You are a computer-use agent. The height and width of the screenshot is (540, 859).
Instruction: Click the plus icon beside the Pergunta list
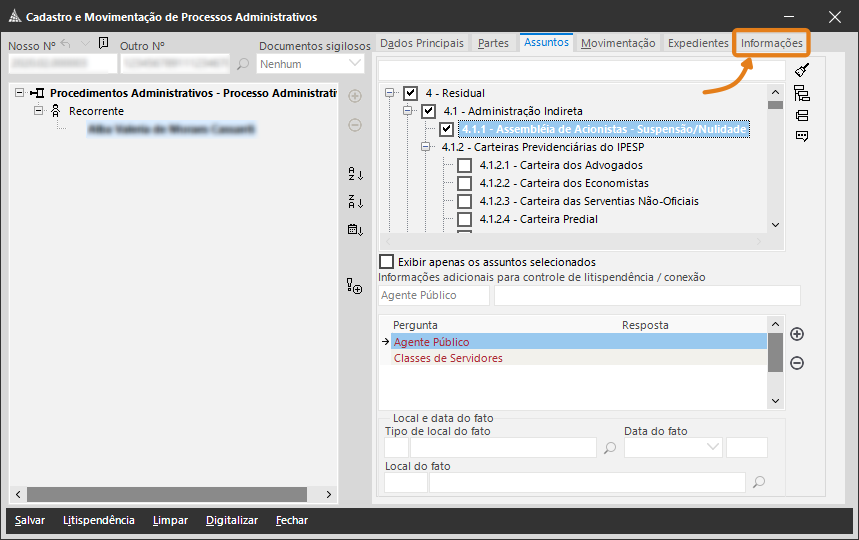pyautogui.click(x=797, y=334)
